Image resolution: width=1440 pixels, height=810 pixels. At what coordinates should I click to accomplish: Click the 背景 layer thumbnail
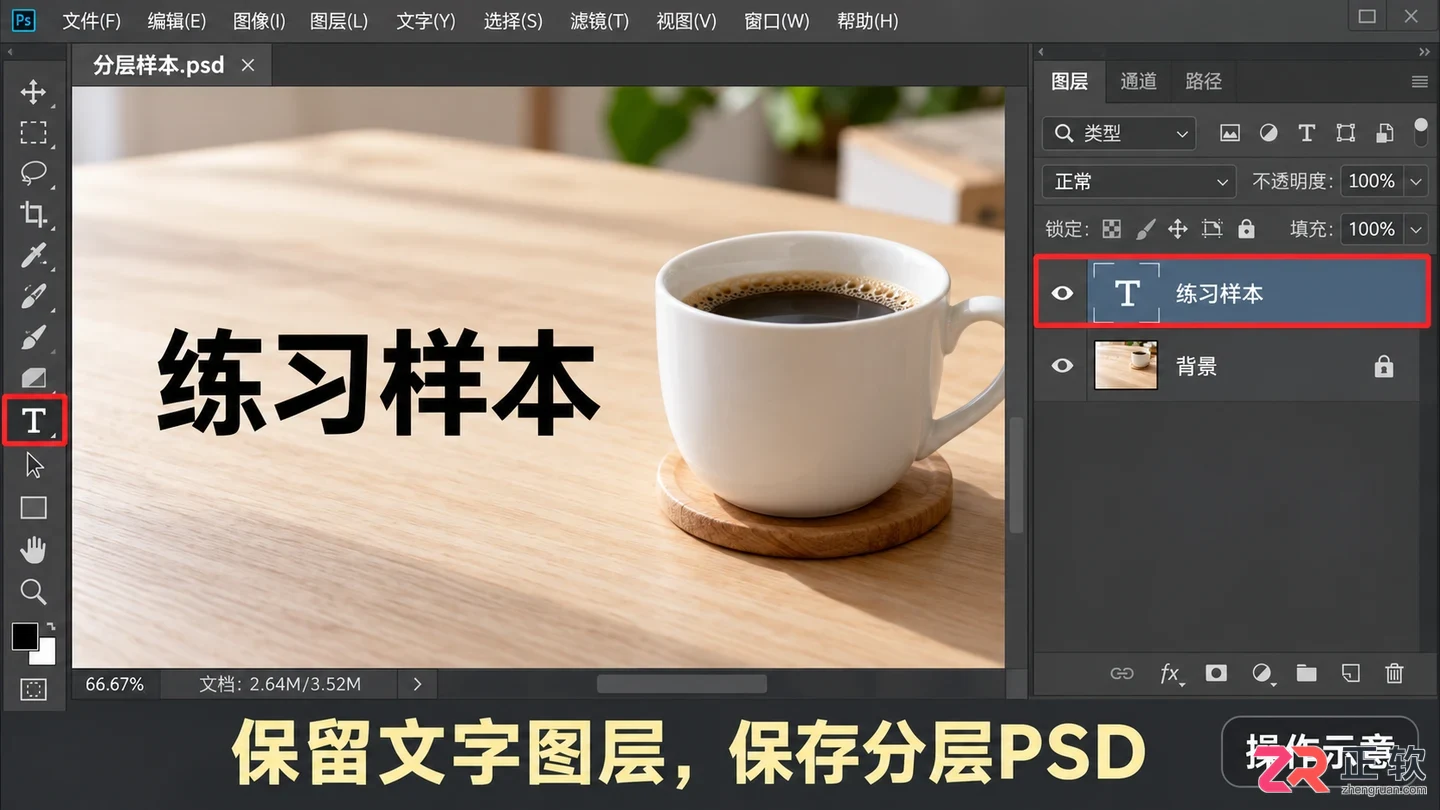[x=1126, y=366]
